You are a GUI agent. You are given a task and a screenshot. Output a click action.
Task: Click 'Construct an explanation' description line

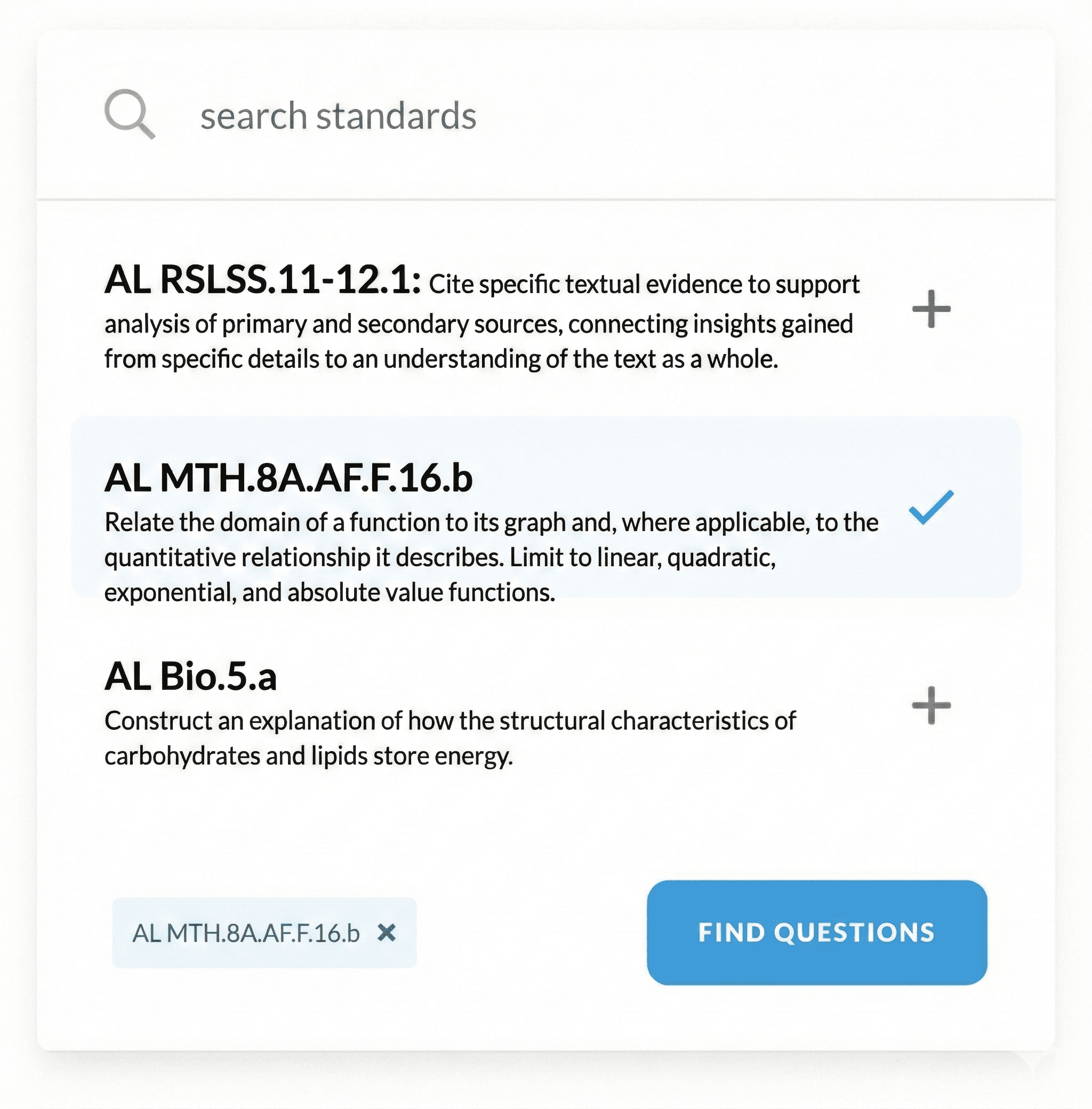(449, 721)
